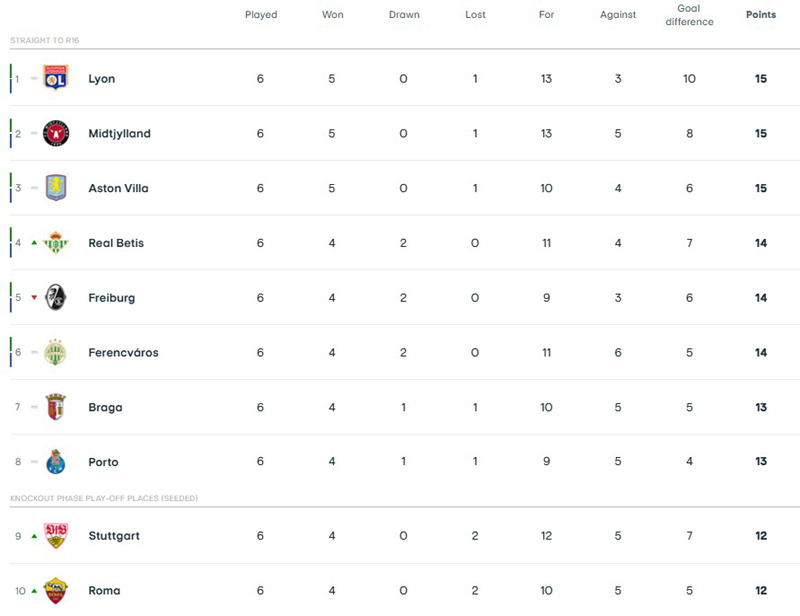Click the Played column header
This screenshot has height=616, width=800.
pyautogui.click(x=261, y=15)
